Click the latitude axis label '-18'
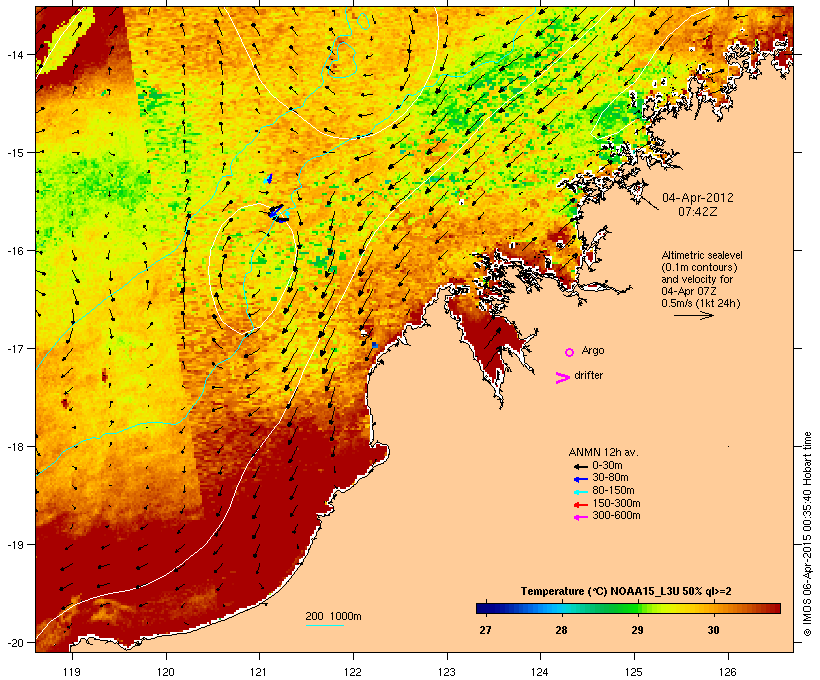Viewport: 820px width, 680px height. [x=14, y=447]
